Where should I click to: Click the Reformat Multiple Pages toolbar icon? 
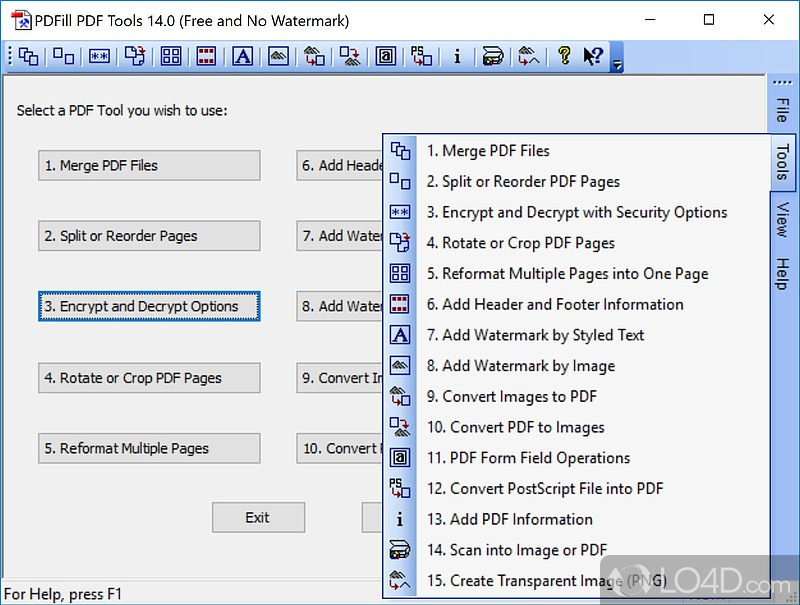(171, 56)
